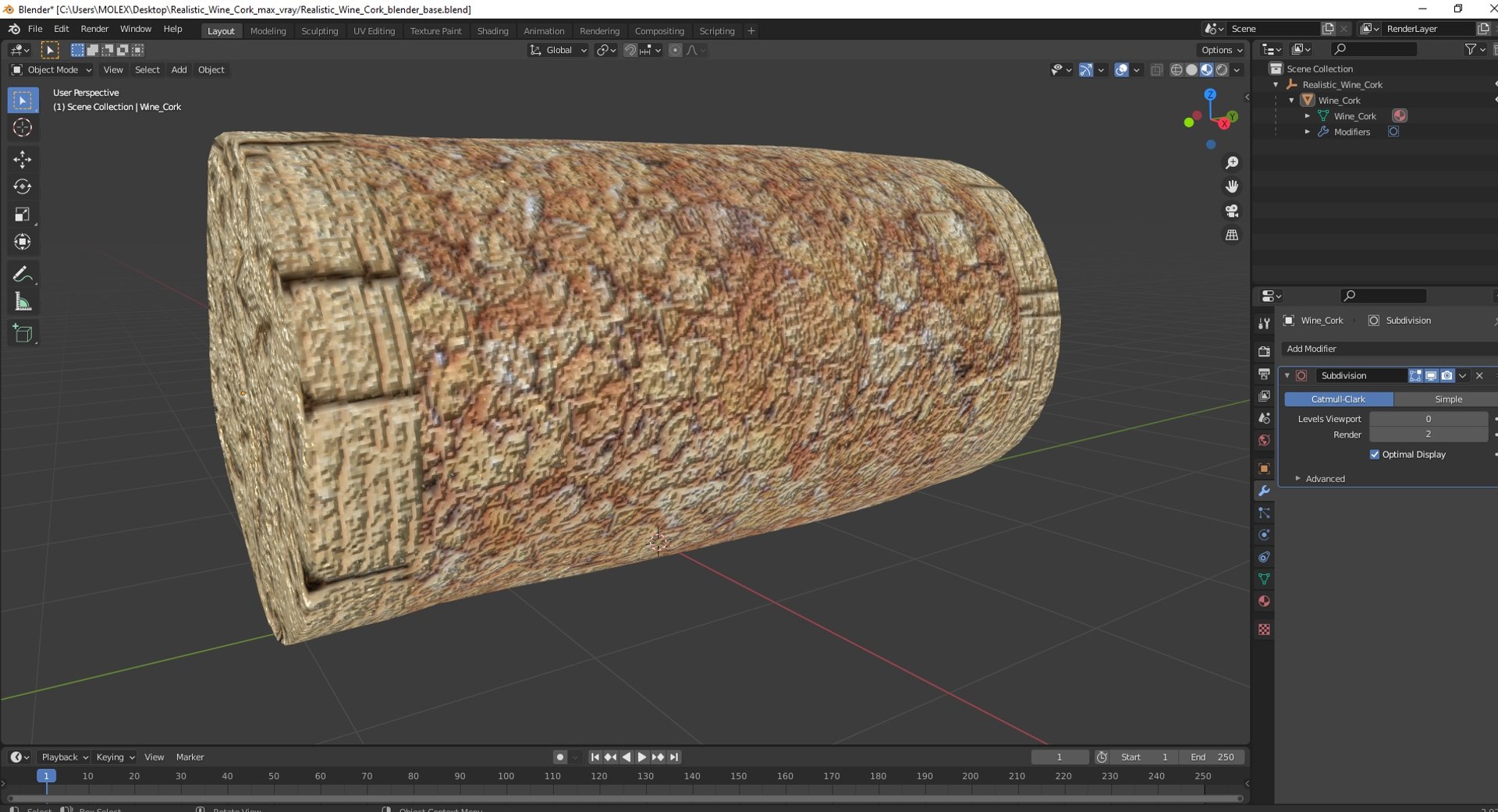Toggle the viewport gizmos button
Image resolution: width=1498 pixels, height=812 pixels.
[x=1085, y=70]
